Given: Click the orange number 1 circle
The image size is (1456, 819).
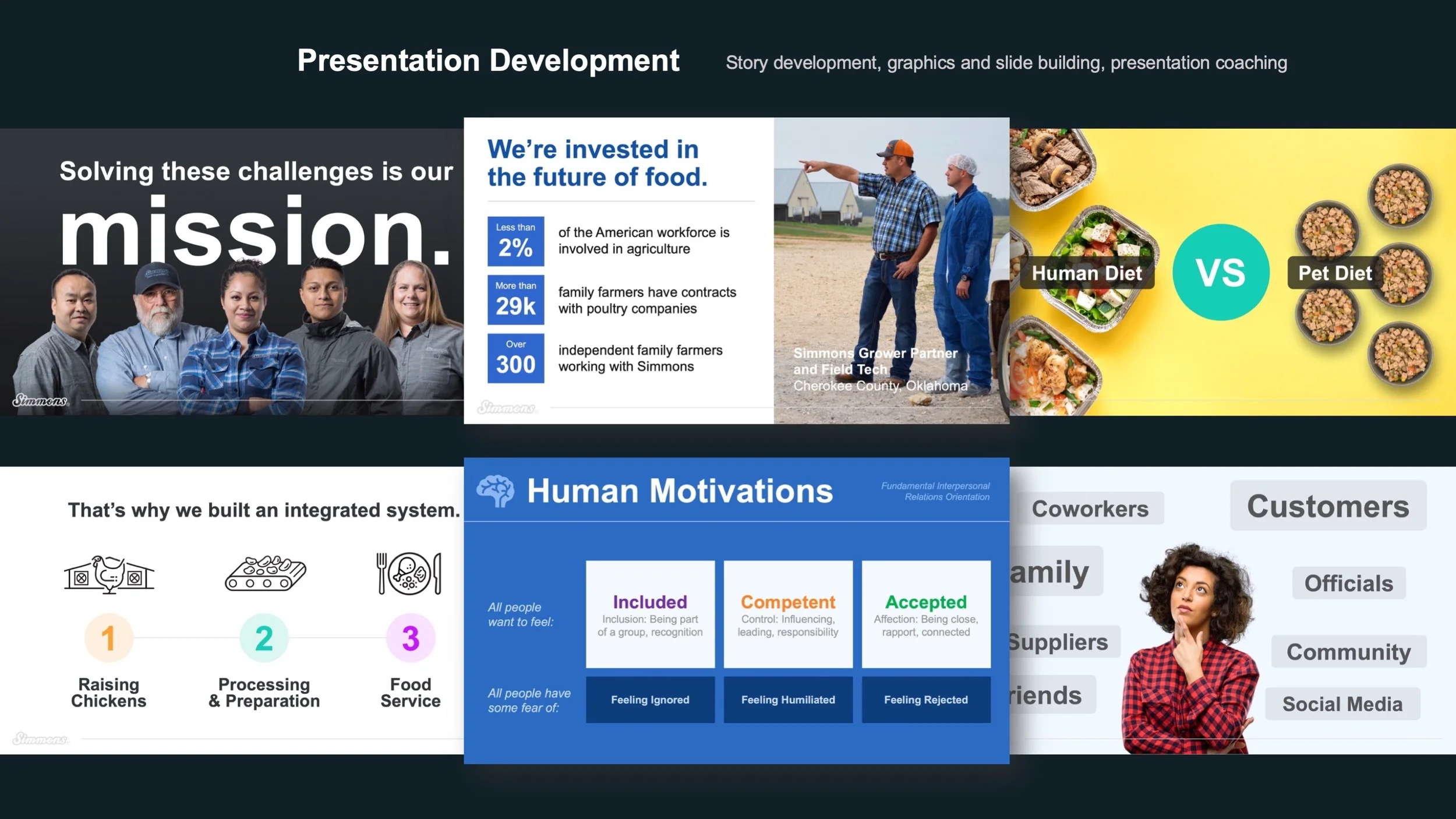Looking at the screenshot, I should tap(108, 638).
